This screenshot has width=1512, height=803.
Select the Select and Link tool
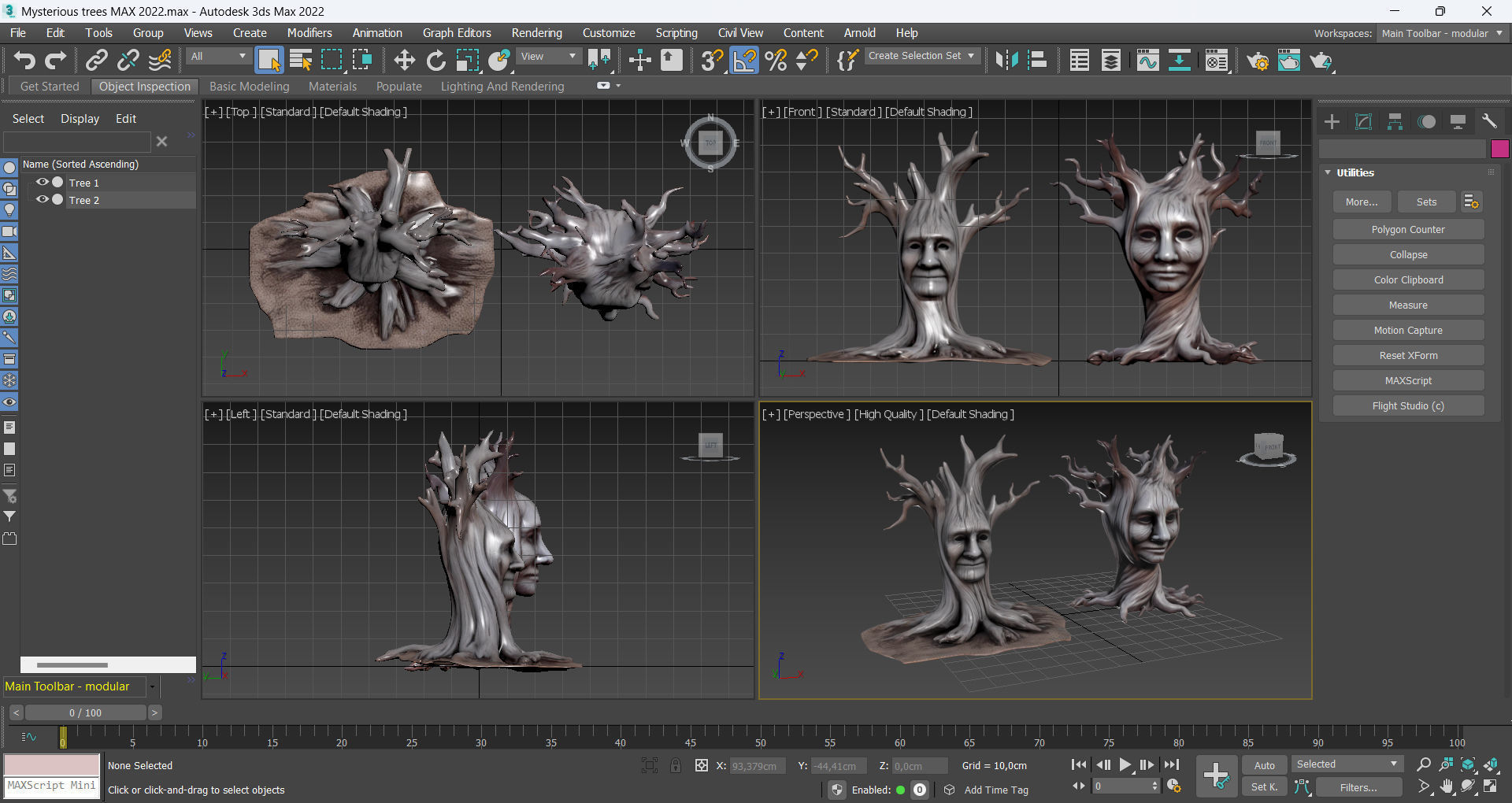pos(97,60)
